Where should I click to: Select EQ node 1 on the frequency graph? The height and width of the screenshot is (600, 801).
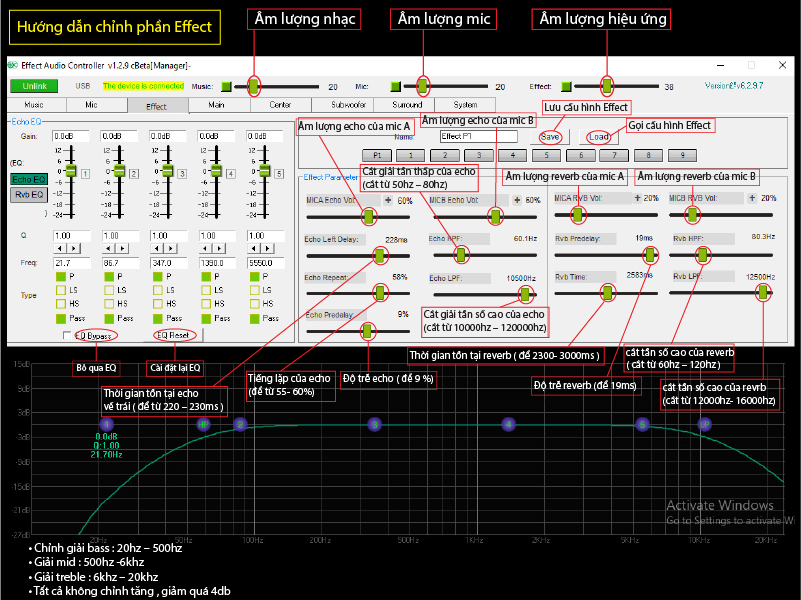tap(106, 424)
